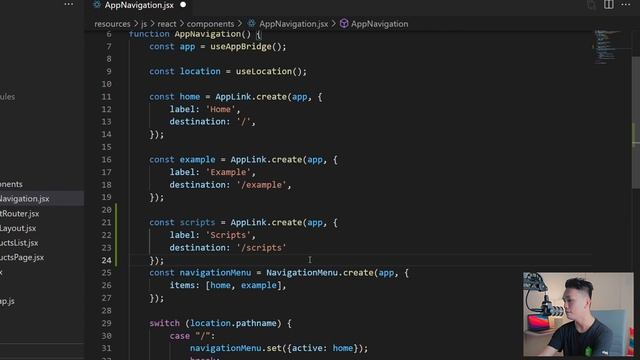Click on 'useLocation' in line 9
Screen dimensions: 640x360
coord(263,71)
